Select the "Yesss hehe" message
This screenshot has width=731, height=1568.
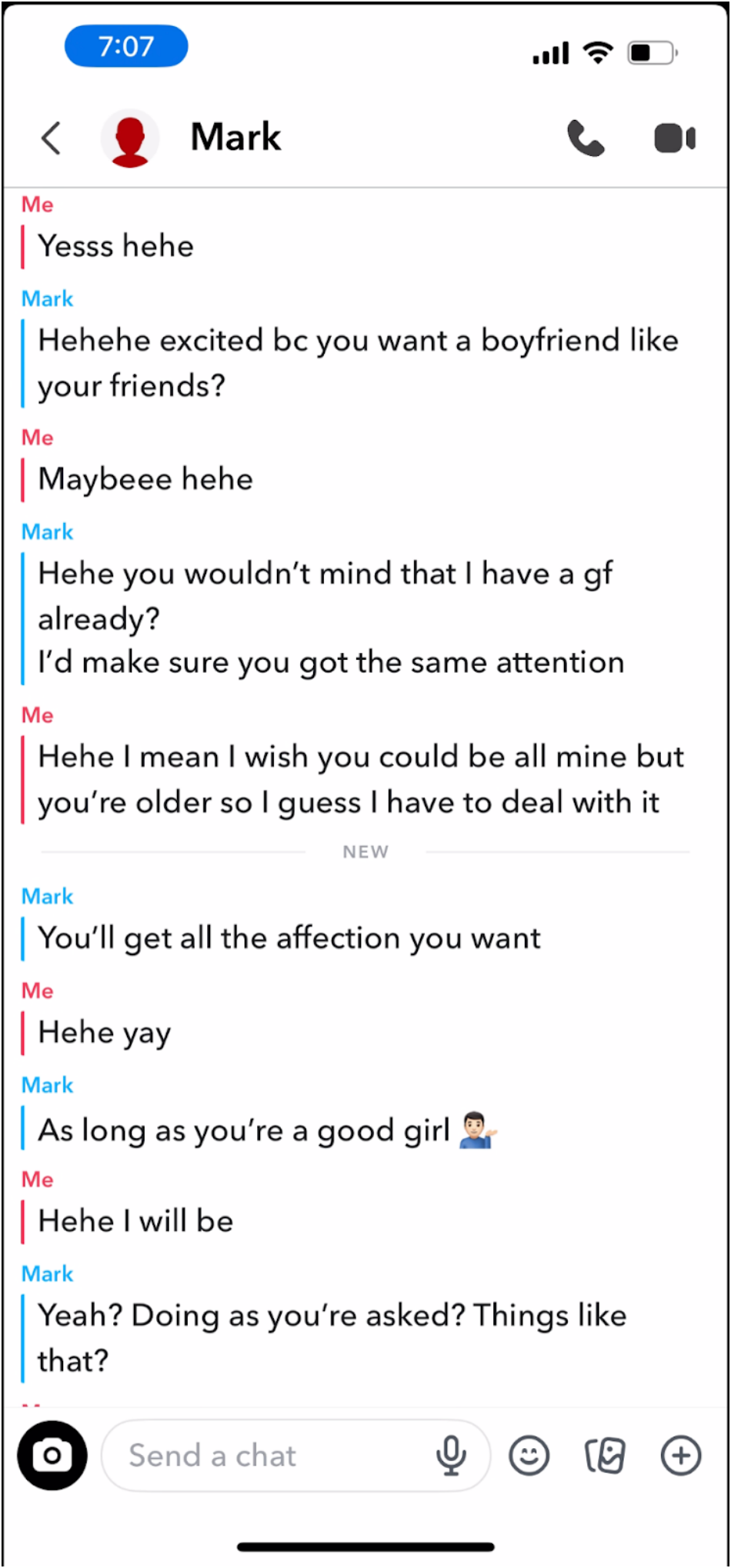116,247
